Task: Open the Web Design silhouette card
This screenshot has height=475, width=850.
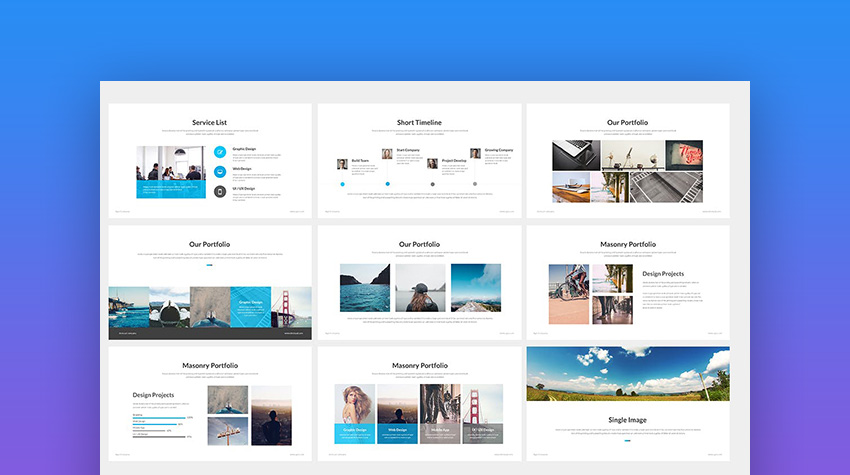Action: [397, 414]
